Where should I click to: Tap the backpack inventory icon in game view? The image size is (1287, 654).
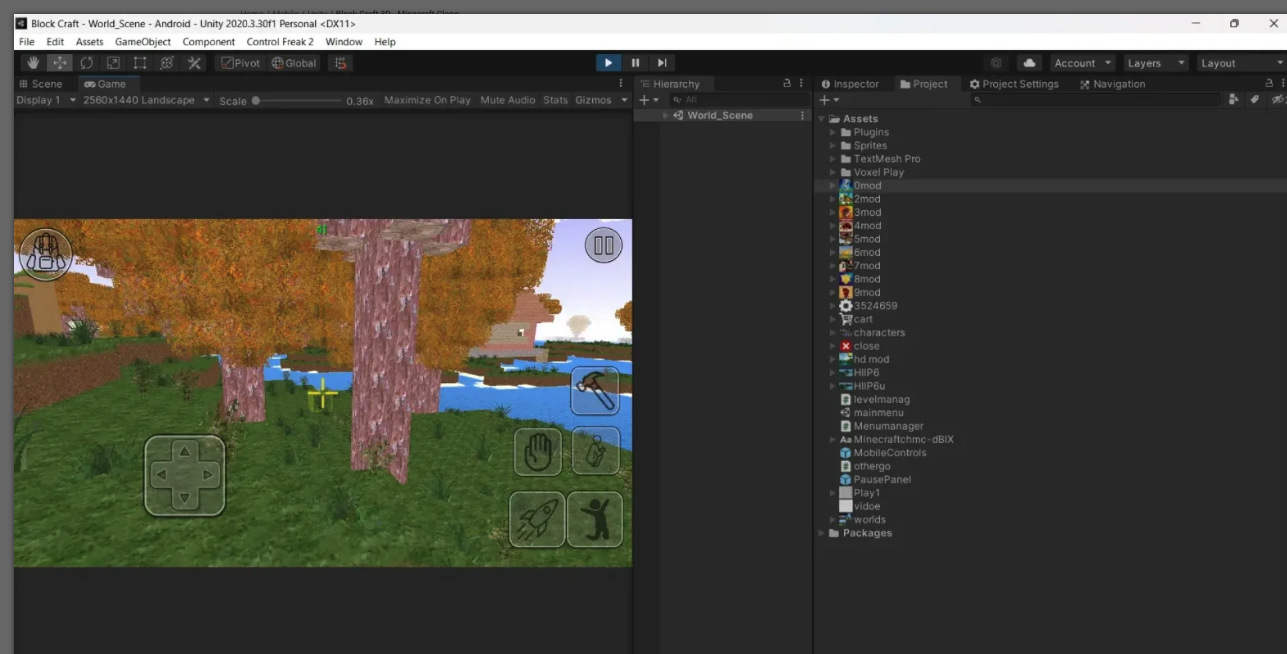[x=45, y=255]
